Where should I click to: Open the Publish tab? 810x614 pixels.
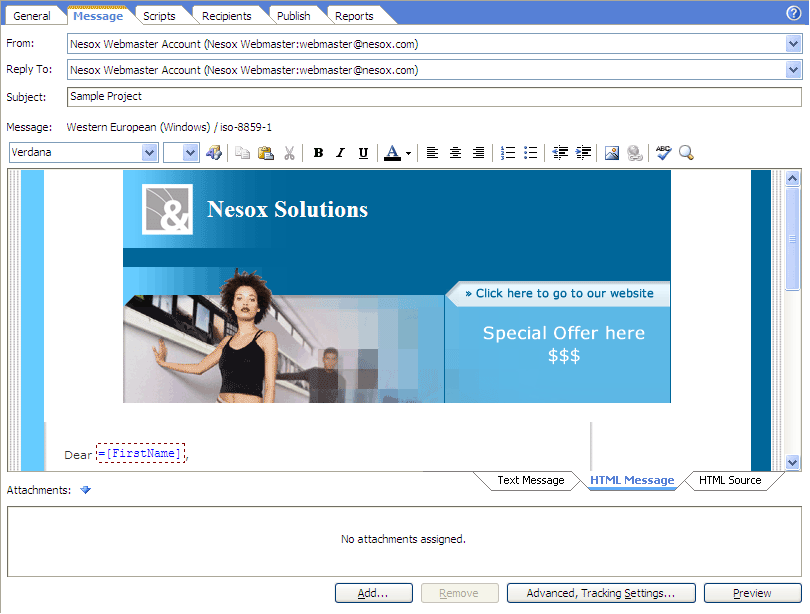coord(293,16)
